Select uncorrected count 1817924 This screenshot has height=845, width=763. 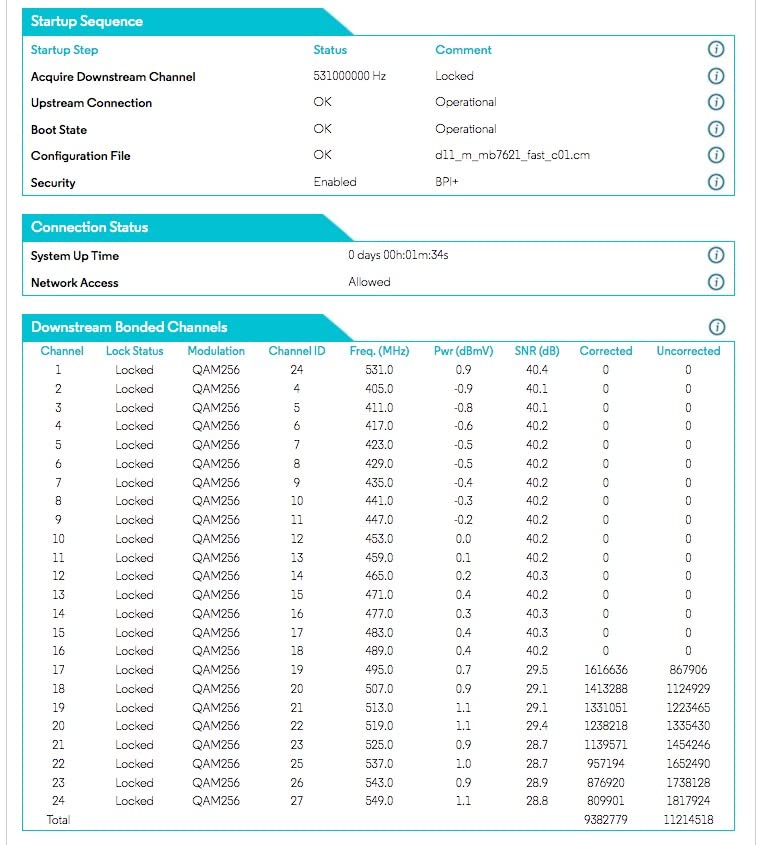[688, 800]
